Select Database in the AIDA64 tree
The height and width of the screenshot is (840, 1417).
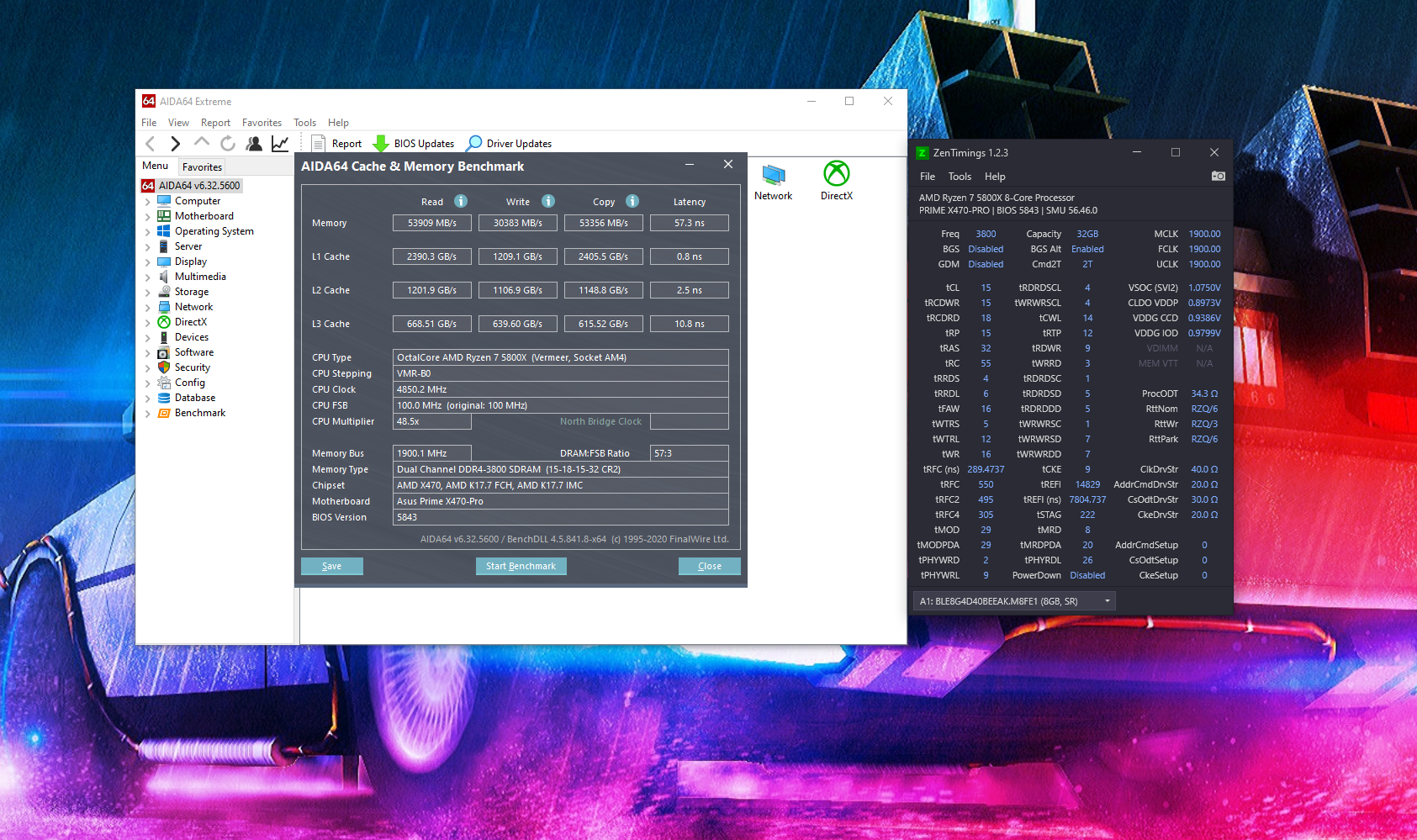click(x=195, y=398)
